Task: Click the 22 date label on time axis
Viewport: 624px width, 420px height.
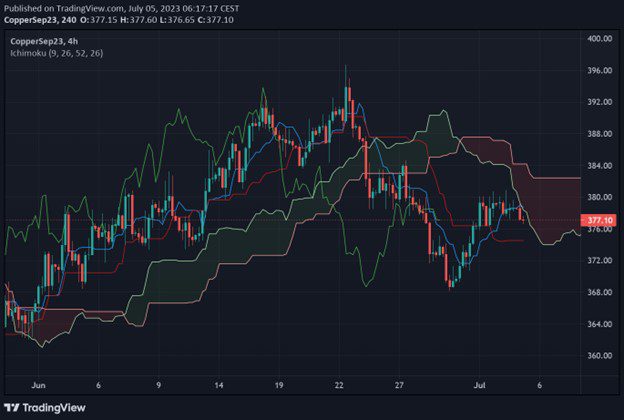Action: click(339, 385)
